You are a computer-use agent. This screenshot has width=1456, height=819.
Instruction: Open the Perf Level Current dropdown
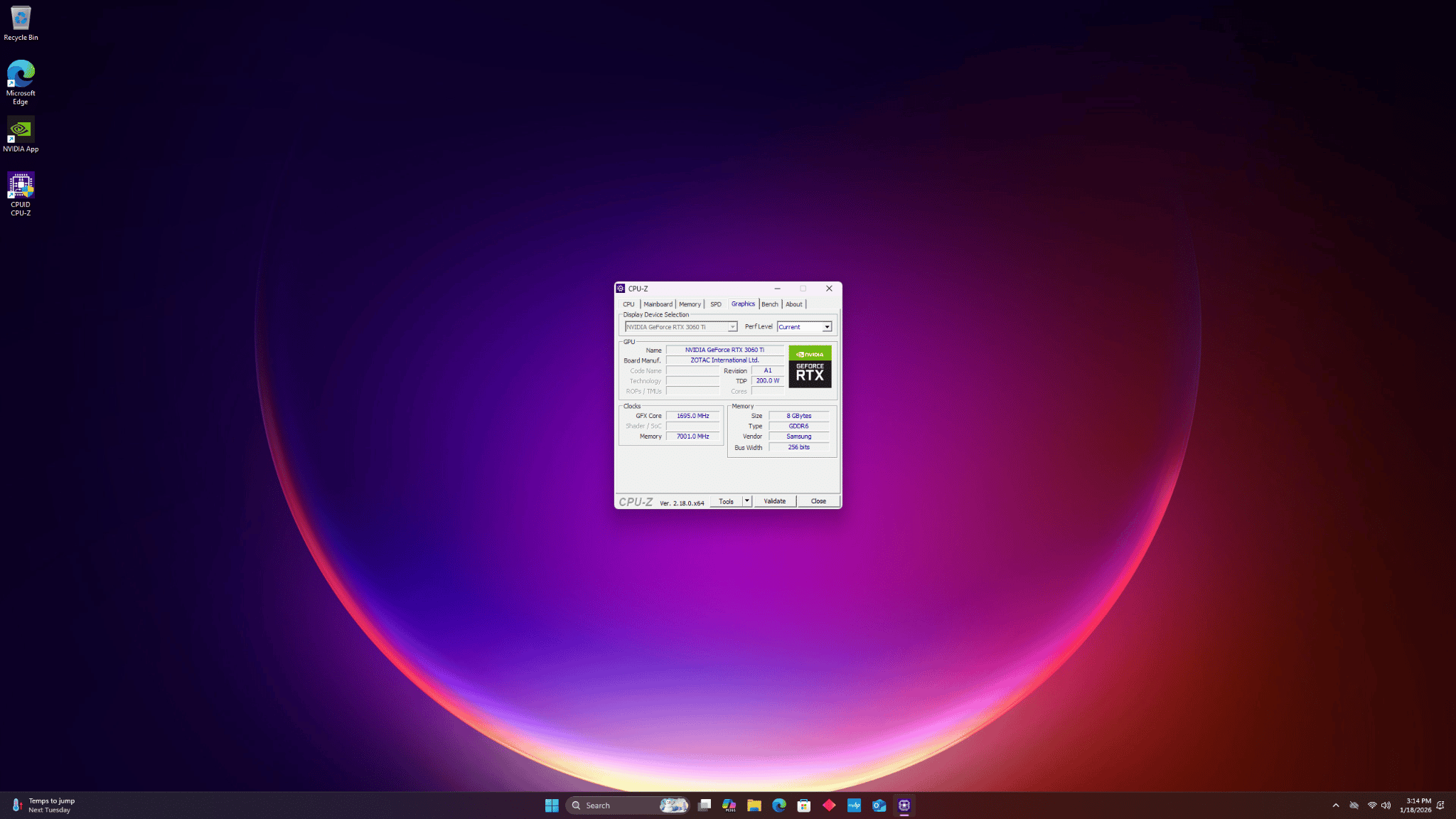[x=804, y=327]
